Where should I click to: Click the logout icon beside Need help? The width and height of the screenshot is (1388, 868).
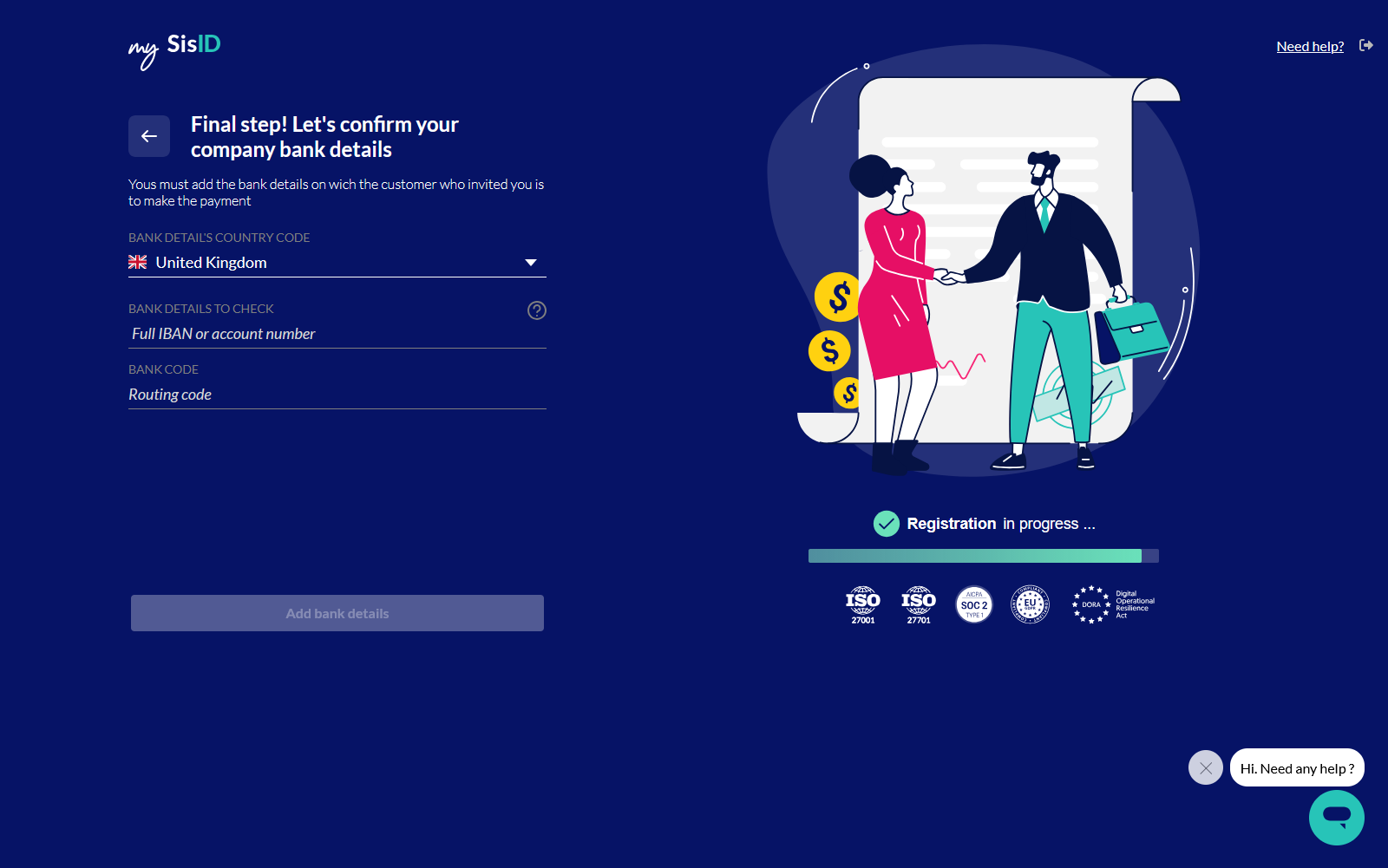(1366, 45)
